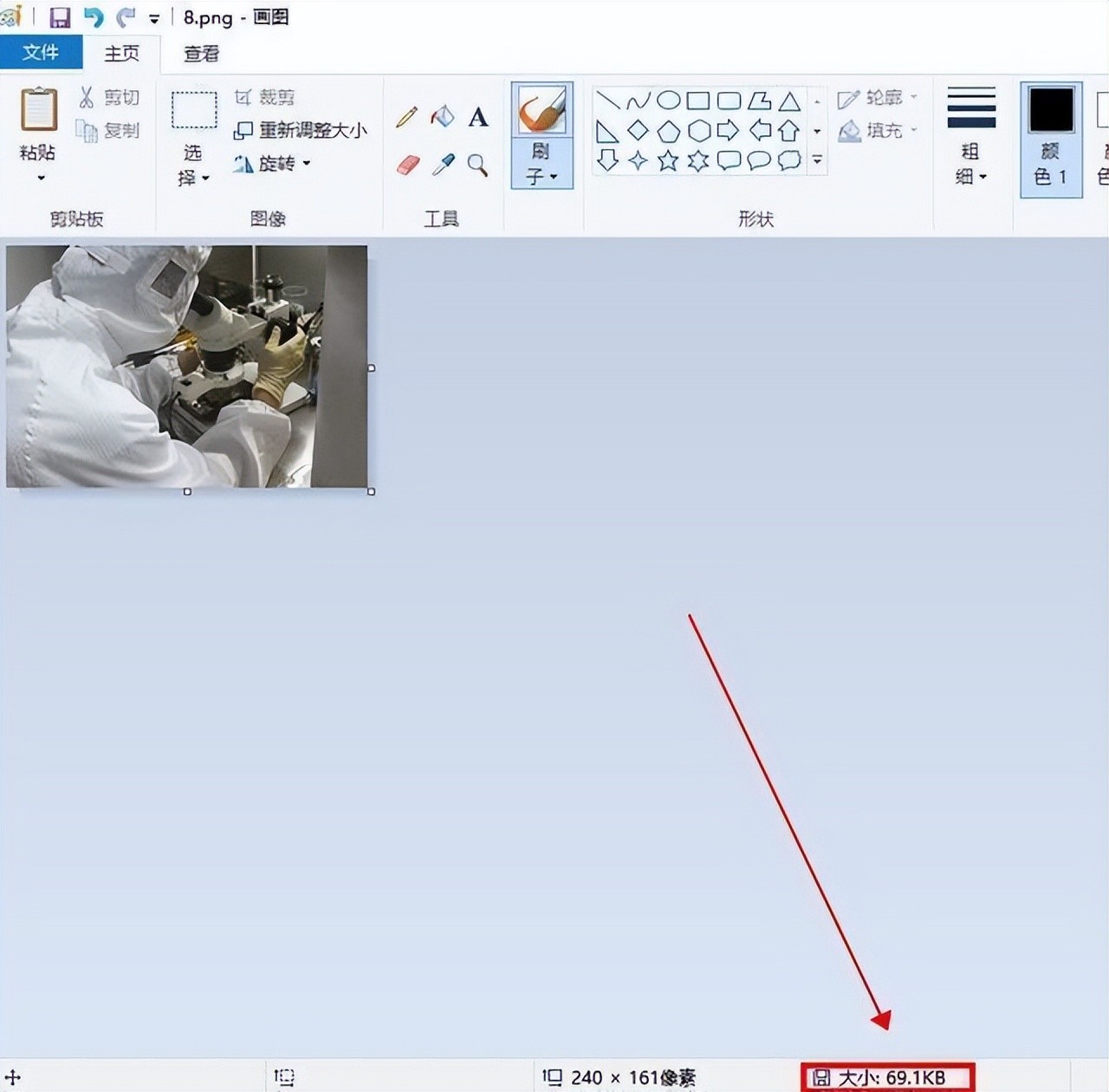Pick the right arrow shape

tap(729, 131)
